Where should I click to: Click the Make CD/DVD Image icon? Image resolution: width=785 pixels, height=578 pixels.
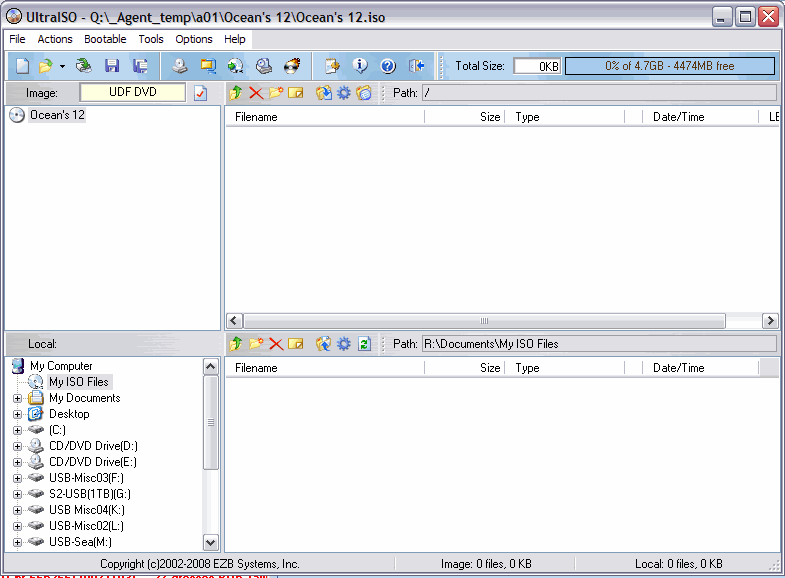[180, 66]
